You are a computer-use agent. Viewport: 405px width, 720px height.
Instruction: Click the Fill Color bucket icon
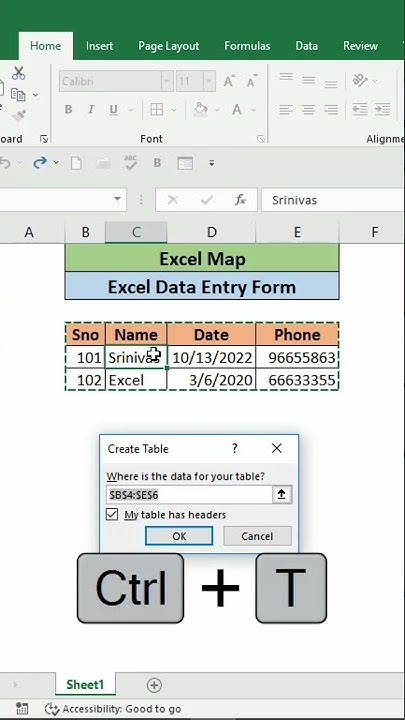201,109
